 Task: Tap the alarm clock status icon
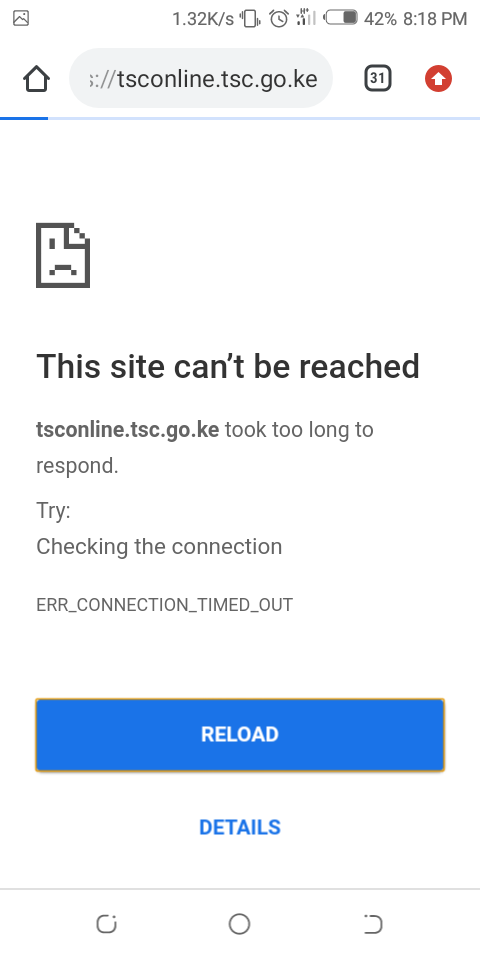(x=279, y=18)
